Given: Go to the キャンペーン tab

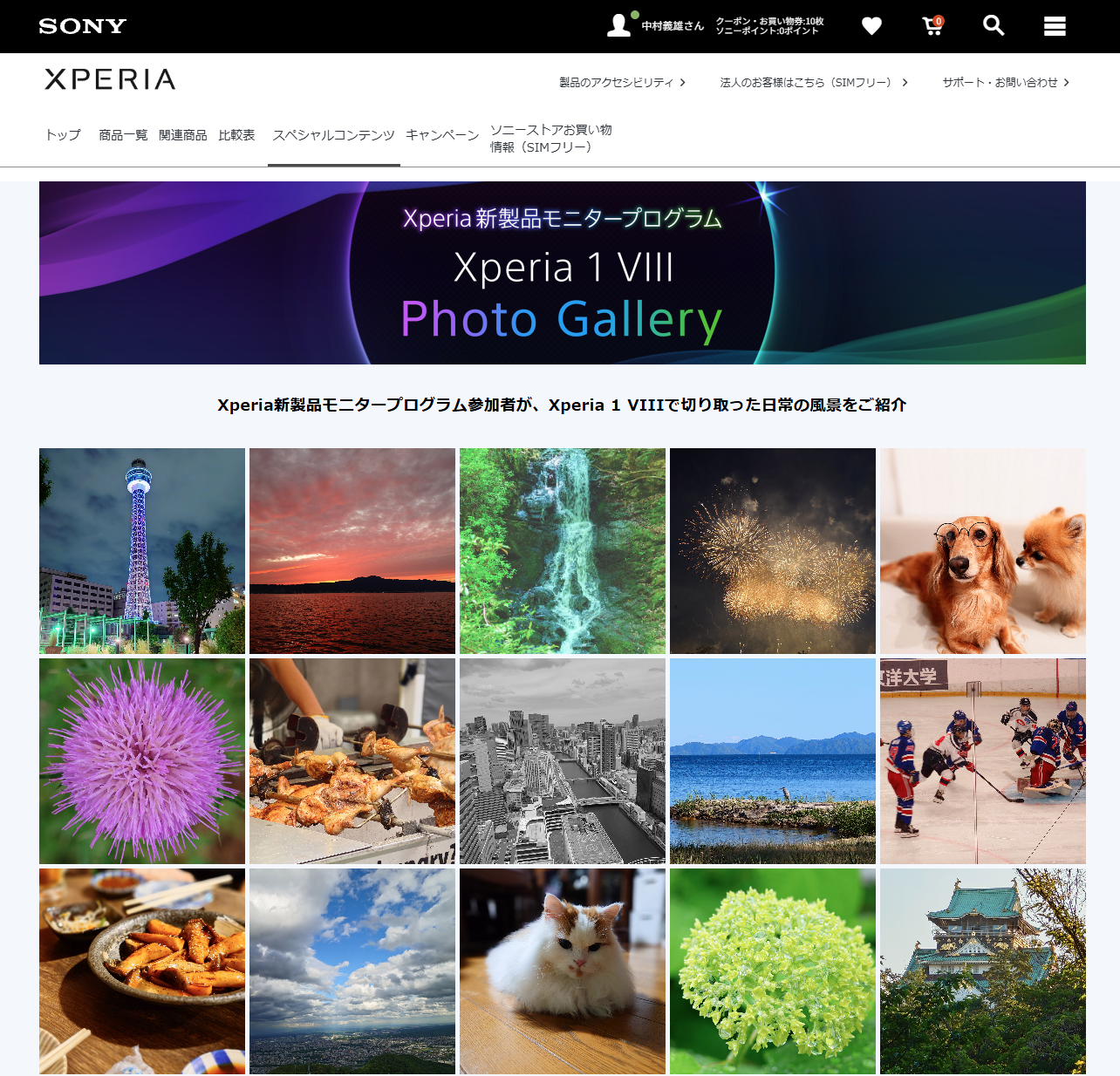Looking at the screenshot, I should (442, 135).
